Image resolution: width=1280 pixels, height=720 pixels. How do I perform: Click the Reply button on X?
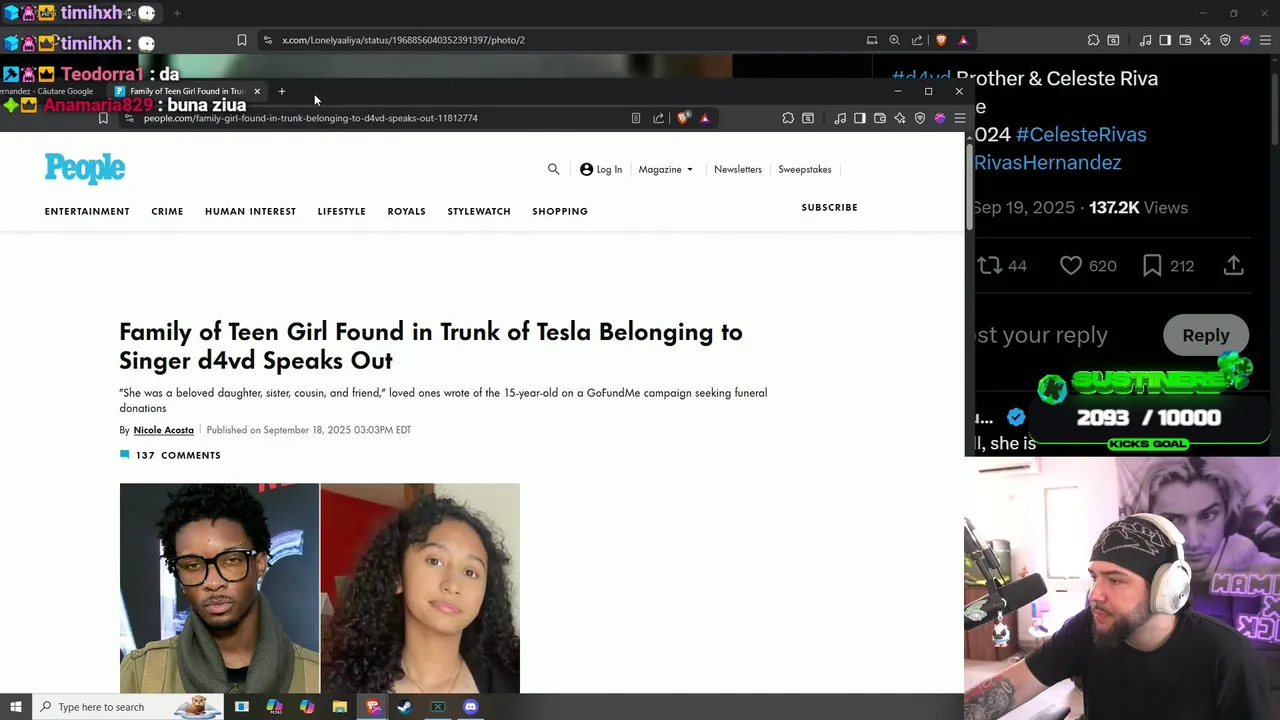[1206, 335]
